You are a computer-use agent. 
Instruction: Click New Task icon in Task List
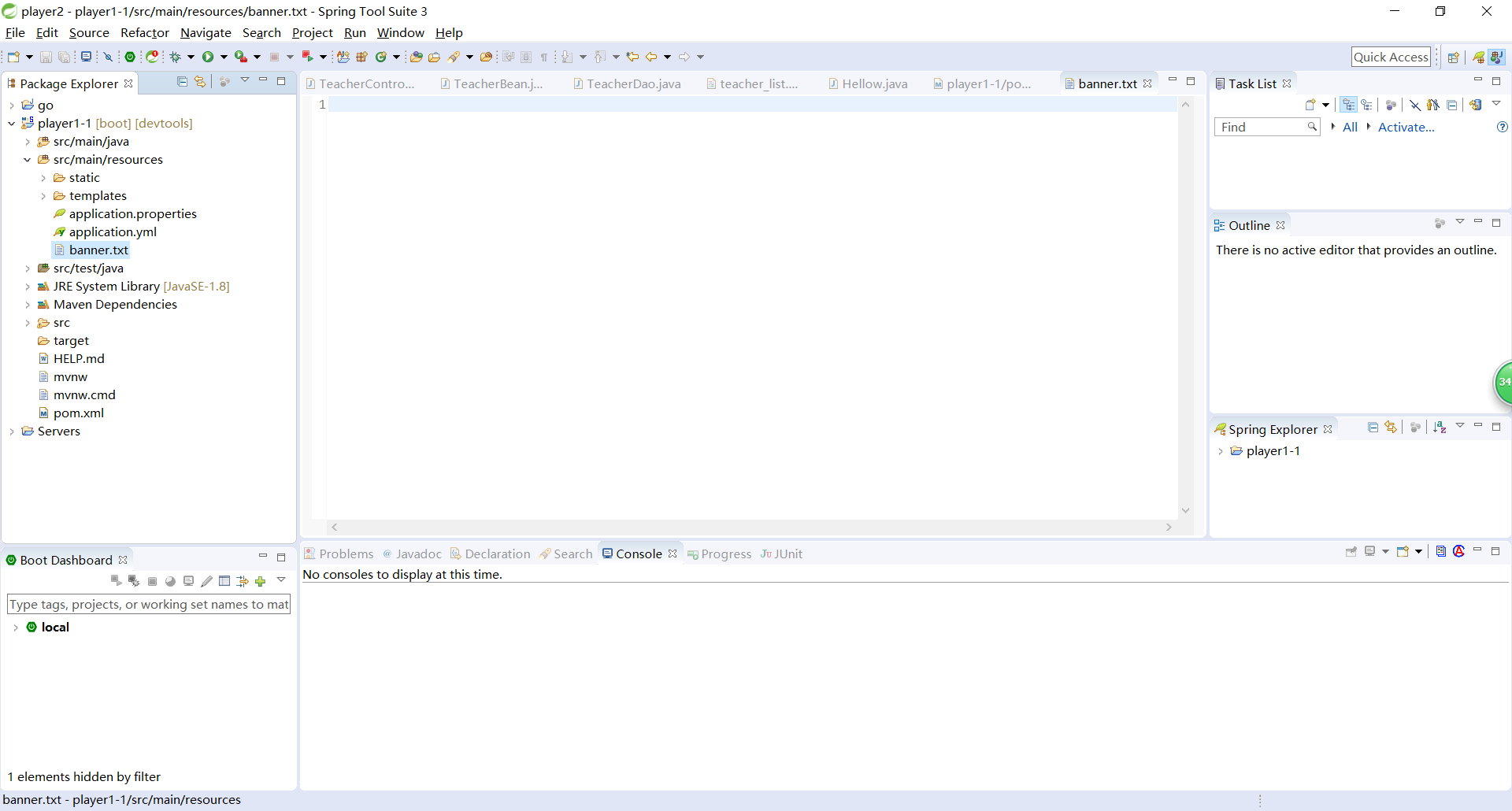click(x=1310, y=105)
